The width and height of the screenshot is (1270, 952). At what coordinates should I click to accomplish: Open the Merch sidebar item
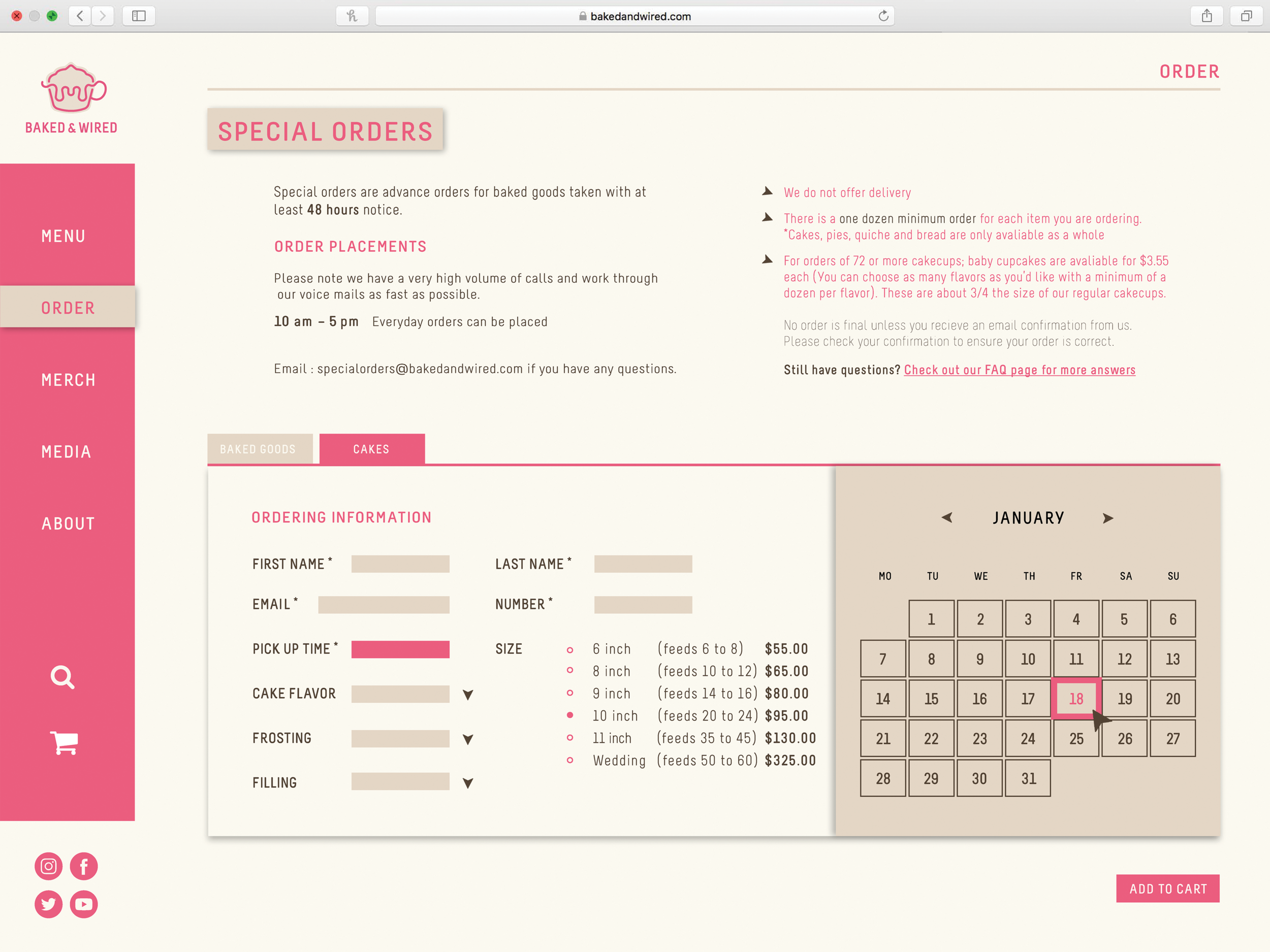pyautogui.click(x=68, y=380)
